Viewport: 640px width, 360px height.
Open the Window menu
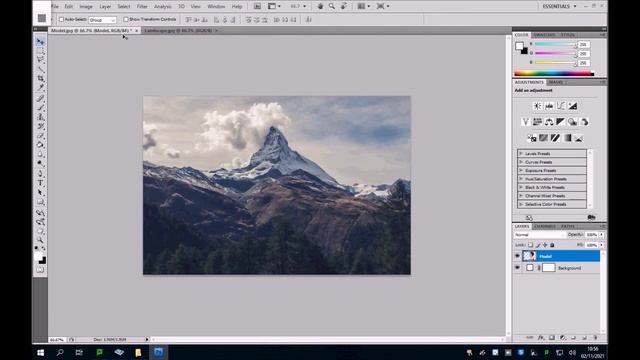click(216, 7)
